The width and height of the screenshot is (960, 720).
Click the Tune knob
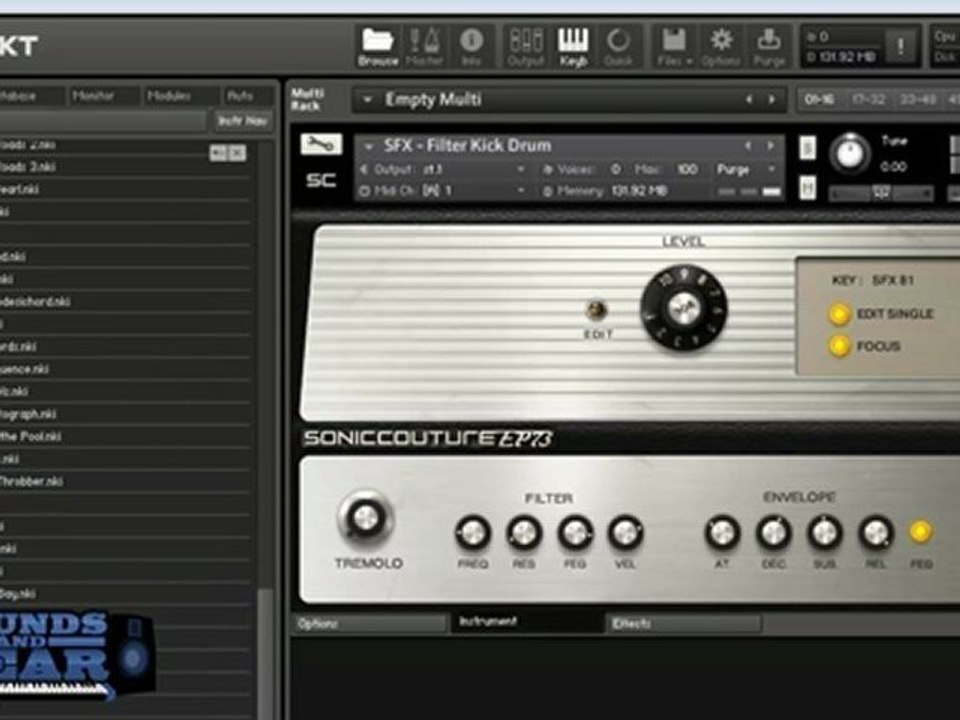point(850,153)
